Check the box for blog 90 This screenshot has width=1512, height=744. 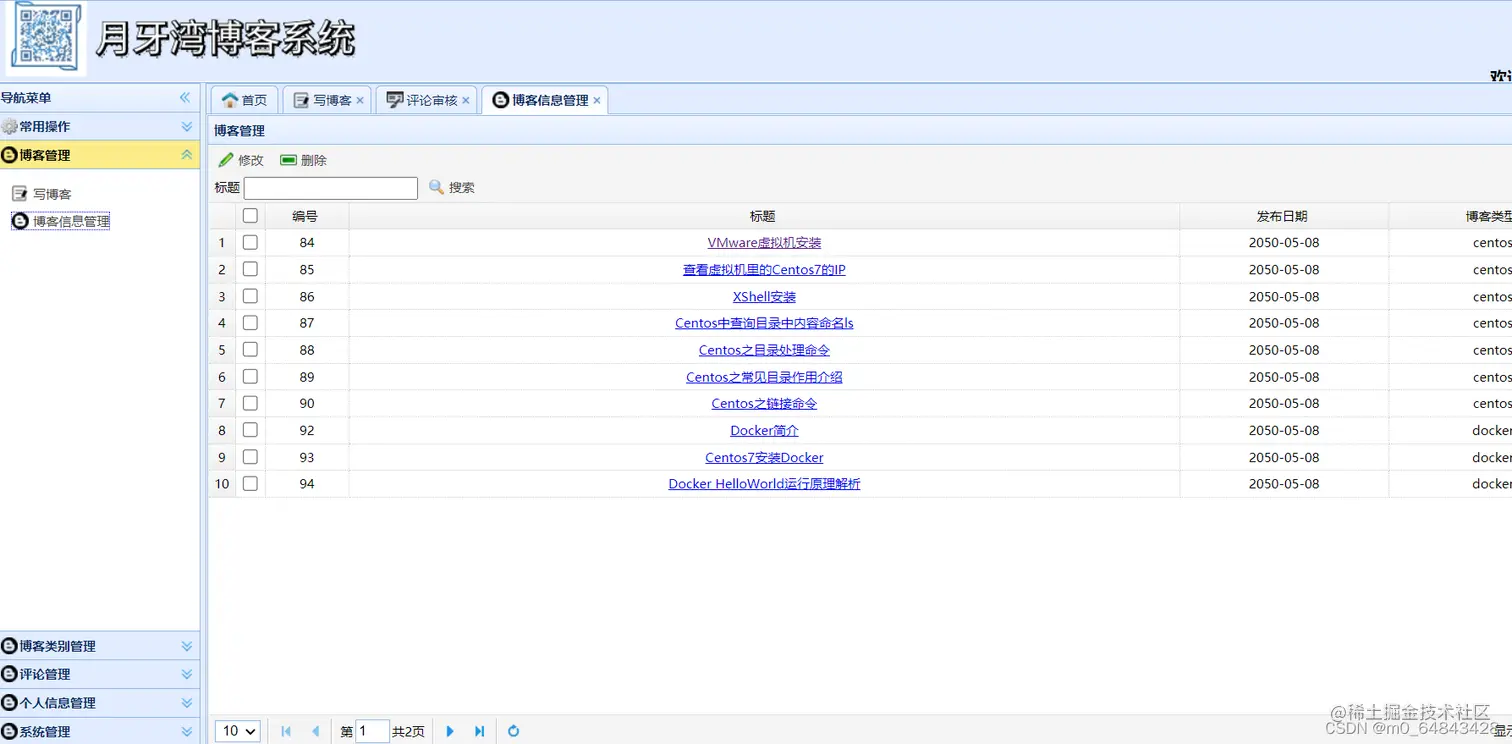tap(250, 403)
